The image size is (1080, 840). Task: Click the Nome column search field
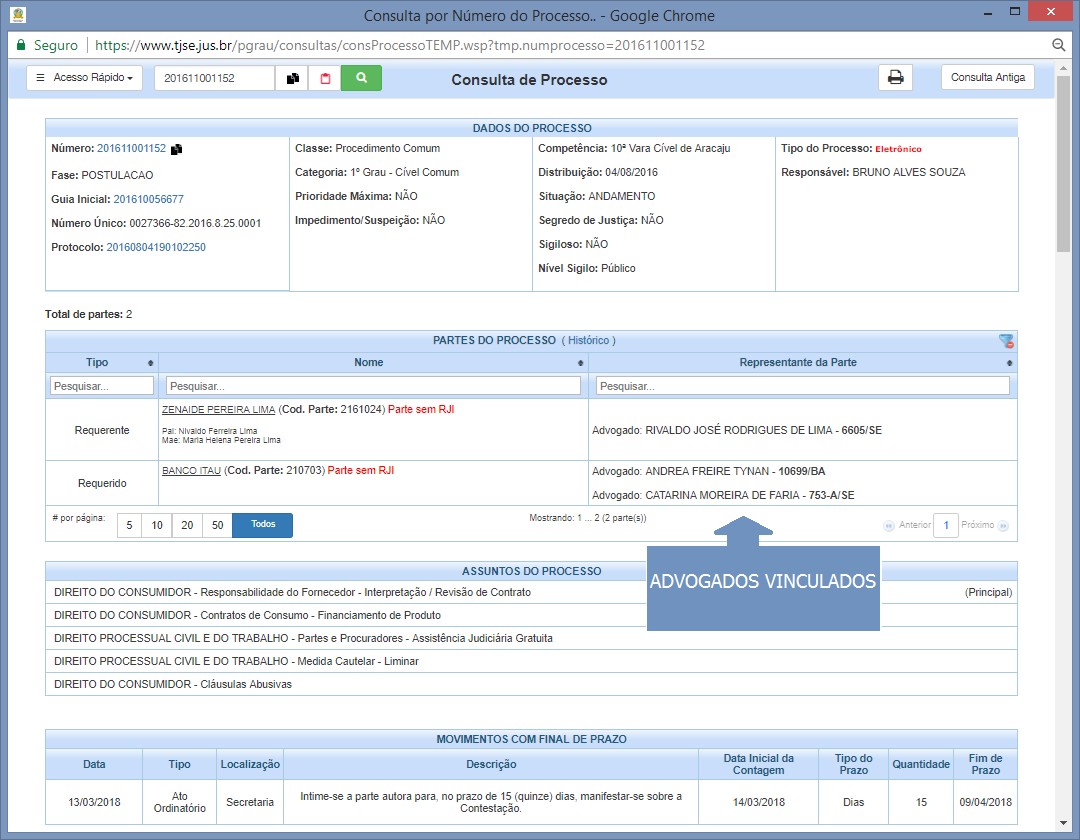pyautogui.click(x=373, y=386)
